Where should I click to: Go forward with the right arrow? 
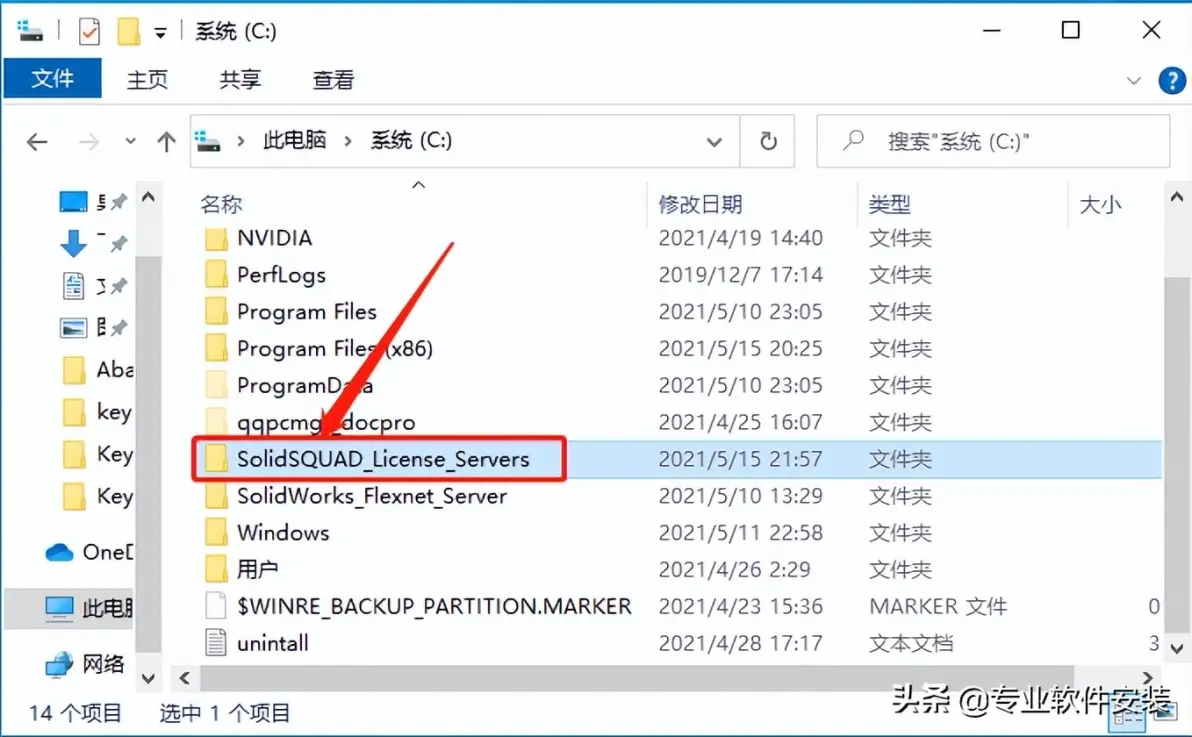click(x=89, y=141)
